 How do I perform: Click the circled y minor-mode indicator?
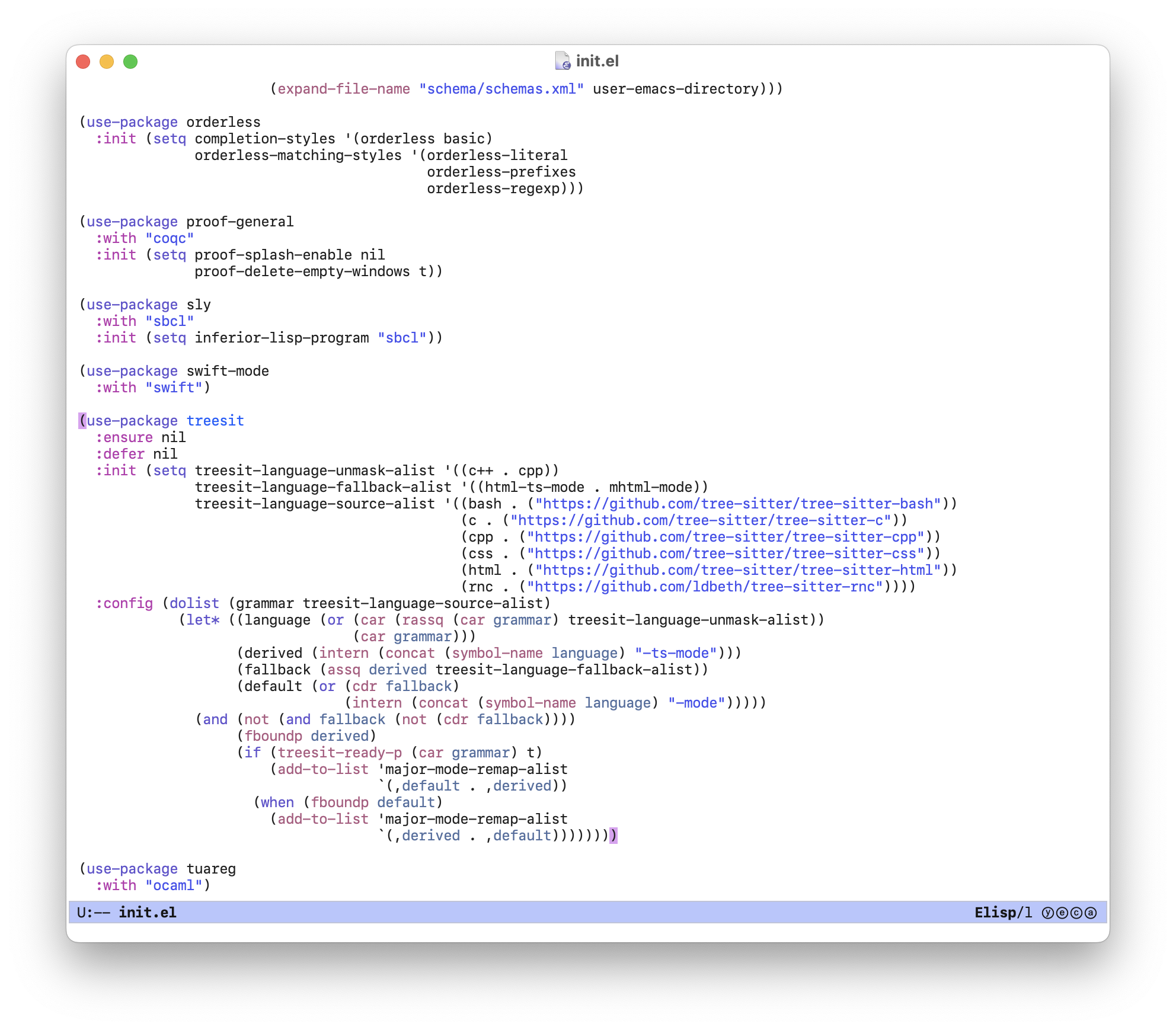(x=1047, y=913)
